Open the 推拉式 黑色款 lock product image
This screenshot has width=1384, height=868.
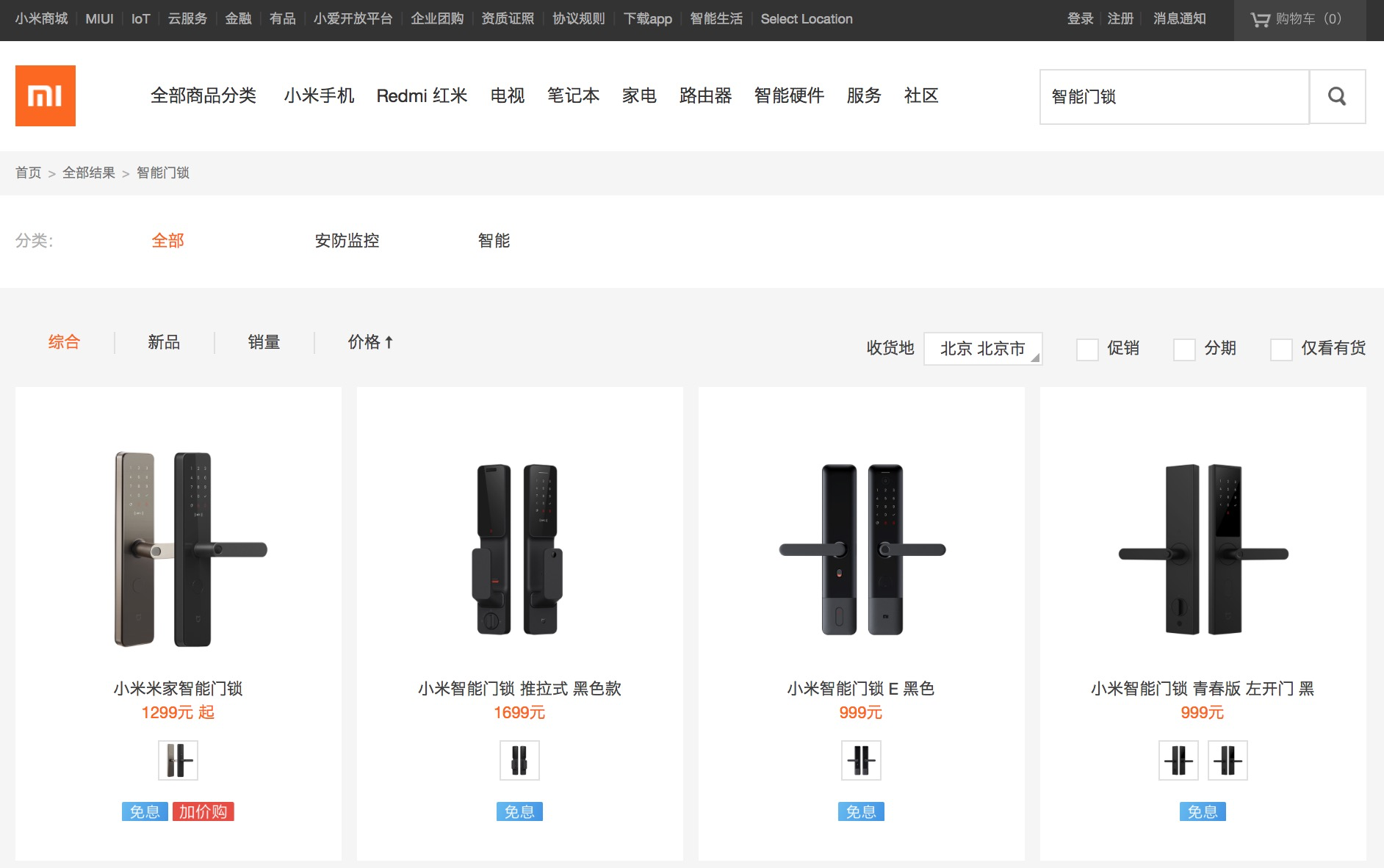tap(518, 549)
